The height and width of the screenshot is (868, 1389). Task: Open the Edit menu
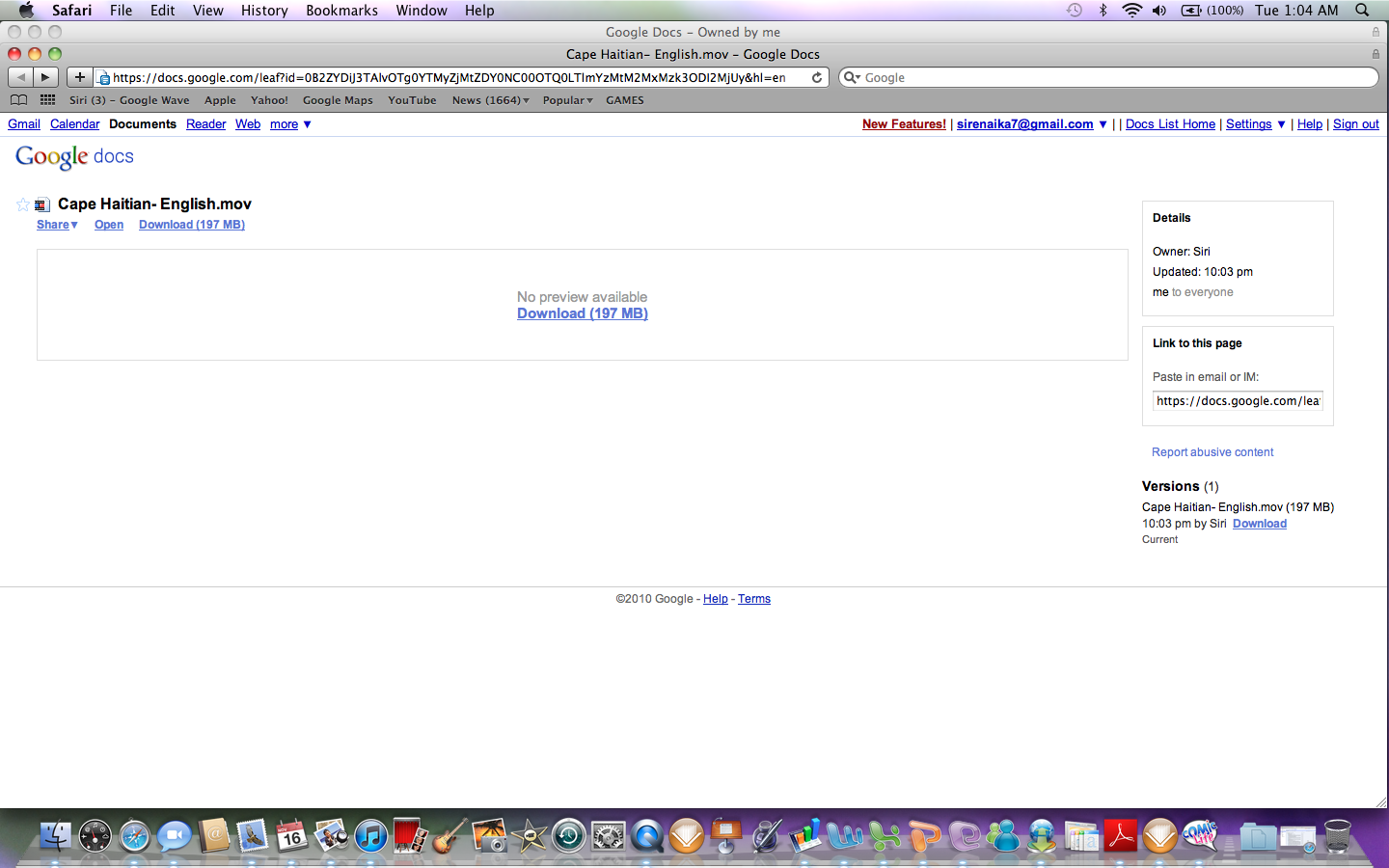tap(162, 11)
